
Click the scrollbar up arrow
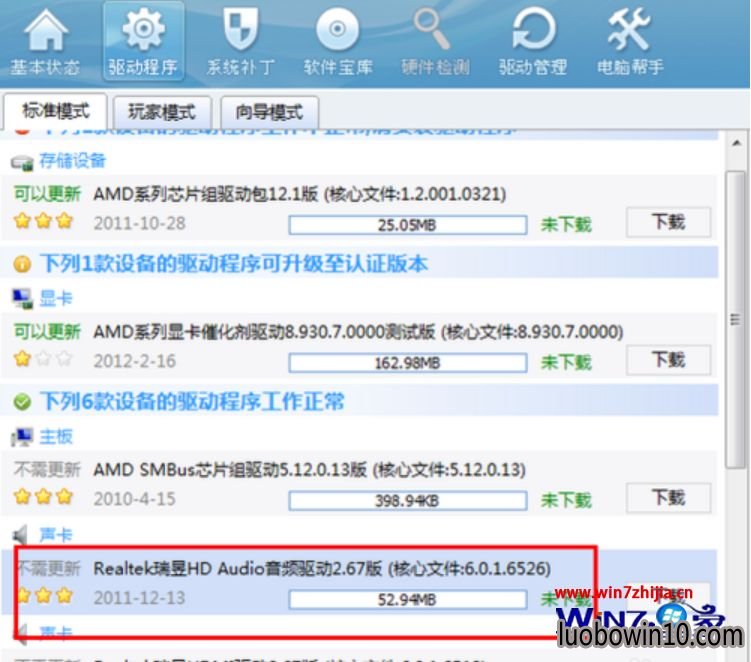click(736, 143)
